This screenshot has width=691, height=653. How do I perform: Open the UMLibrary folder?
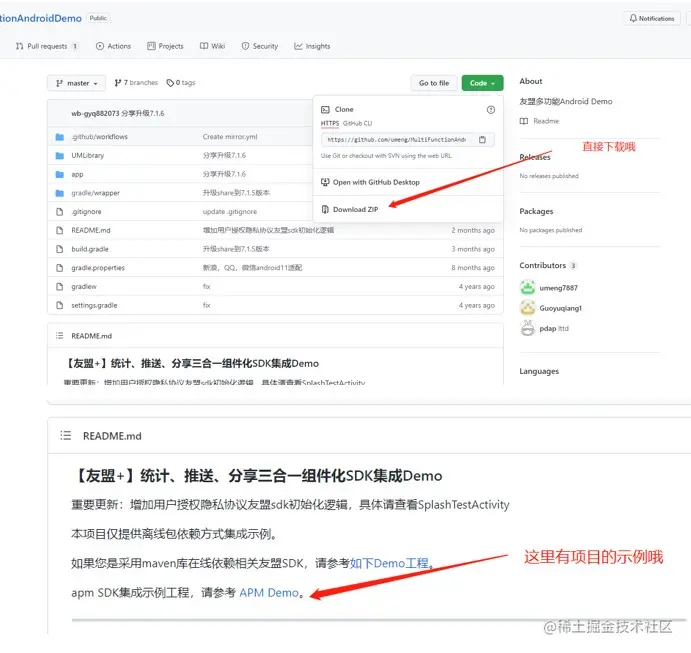[x=88, y=156]
